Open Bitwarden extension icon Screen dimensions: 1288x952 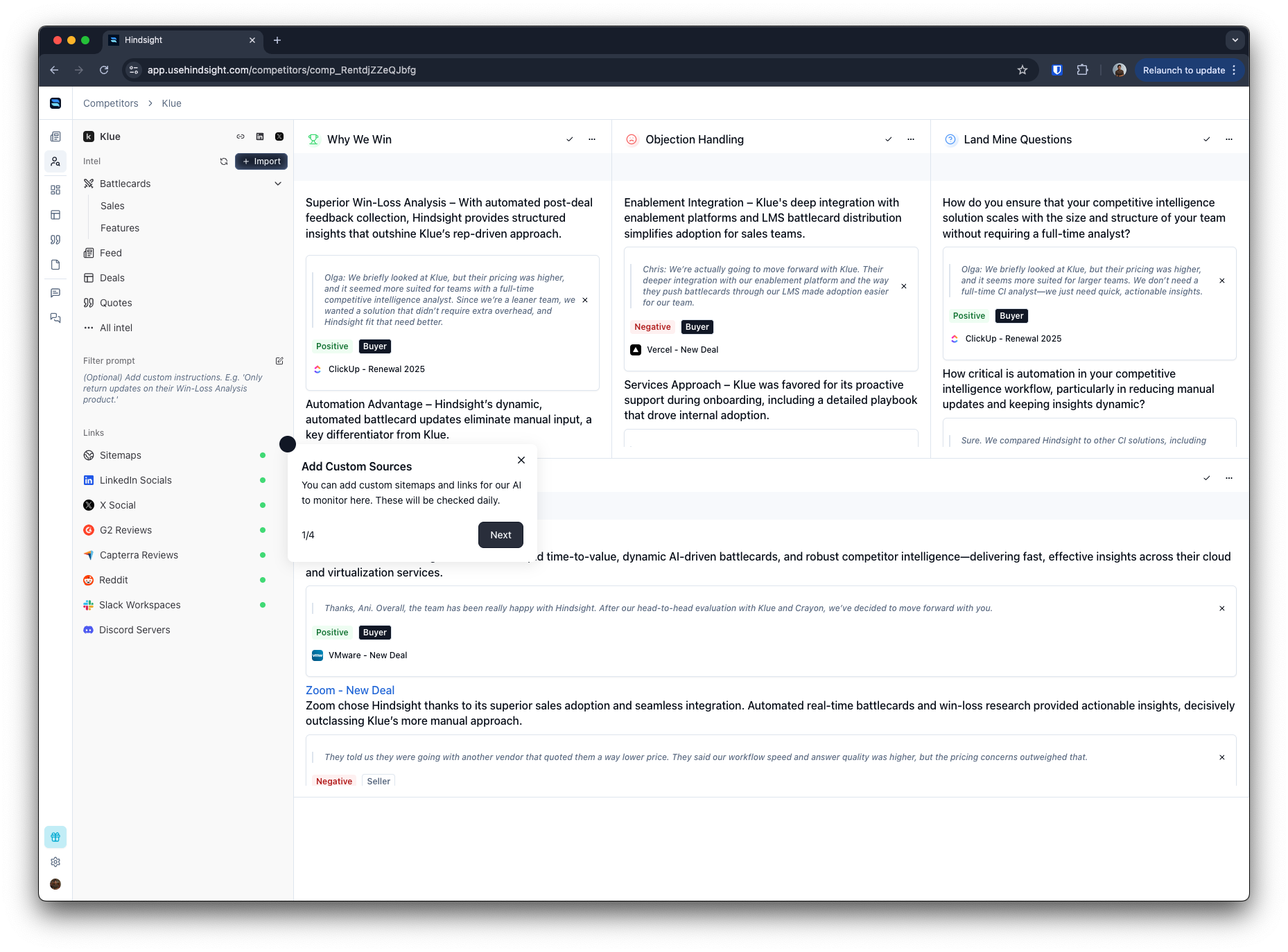(1057, 70)
